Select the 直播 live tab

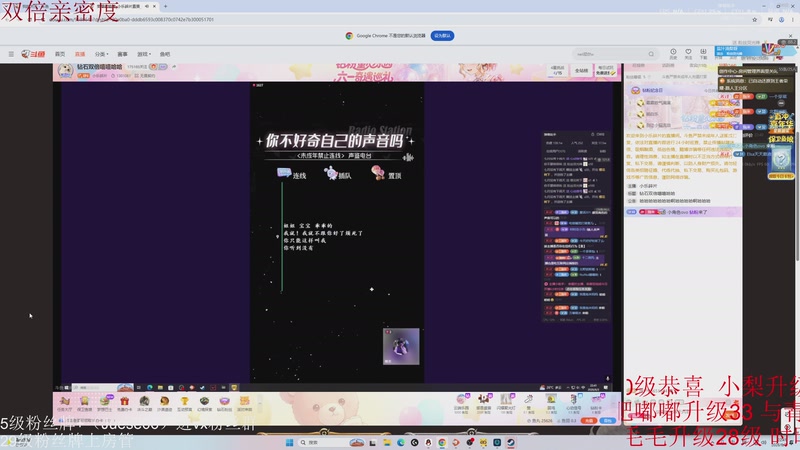tap(80, 54)
